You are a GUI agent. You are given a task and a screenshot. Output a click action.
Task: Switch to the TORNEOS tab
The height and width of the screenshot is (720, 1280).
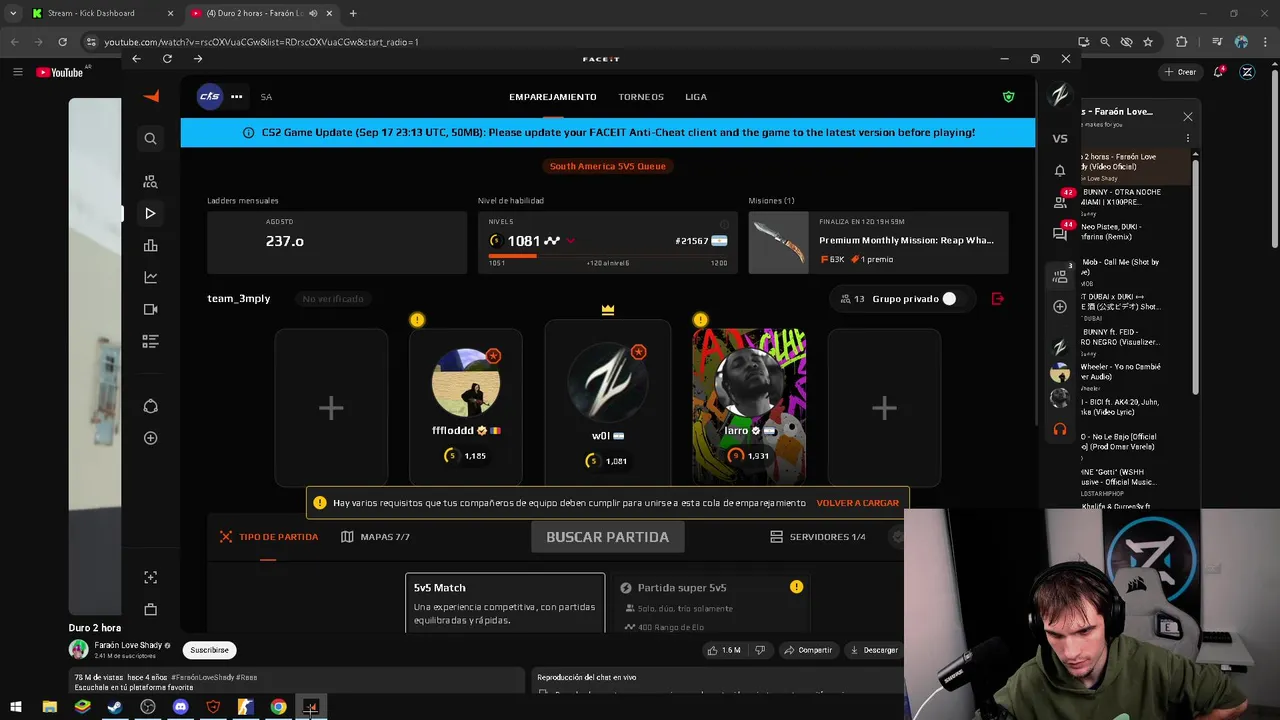641,97
